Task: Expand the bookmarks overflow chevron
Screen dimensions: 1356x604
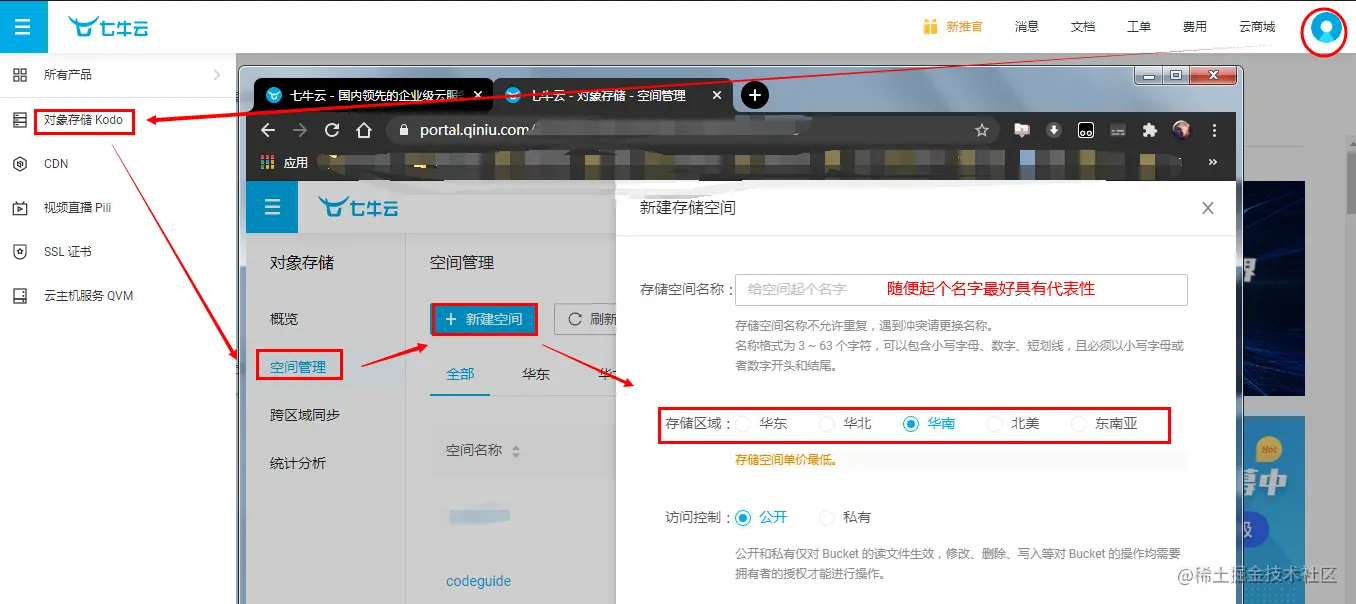Action: [x=1213, y=162]
